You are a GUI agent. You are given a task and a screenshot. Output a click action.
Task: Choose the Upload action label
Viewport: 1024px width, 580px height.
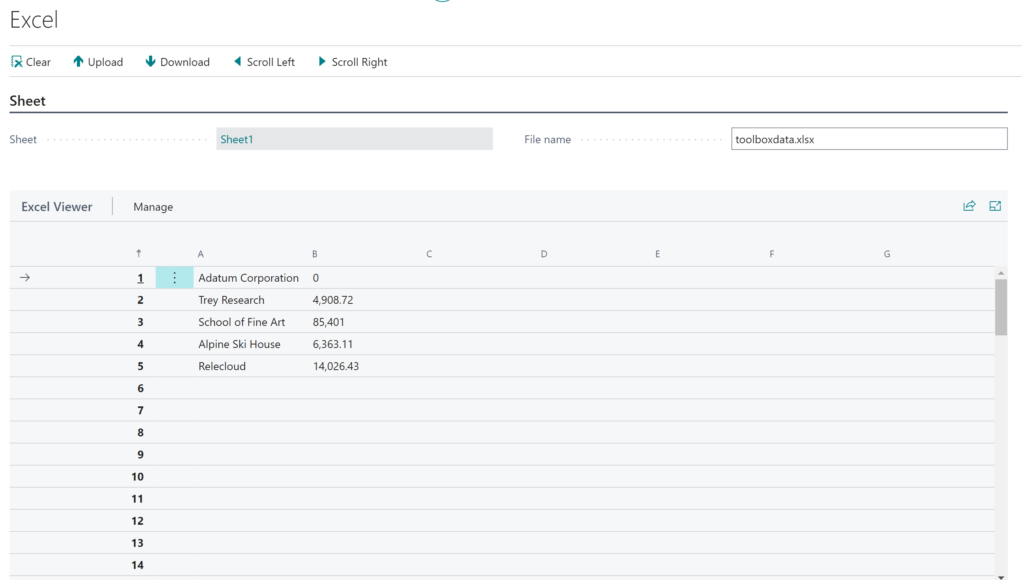pyautogui.click(x=105, y=62)
